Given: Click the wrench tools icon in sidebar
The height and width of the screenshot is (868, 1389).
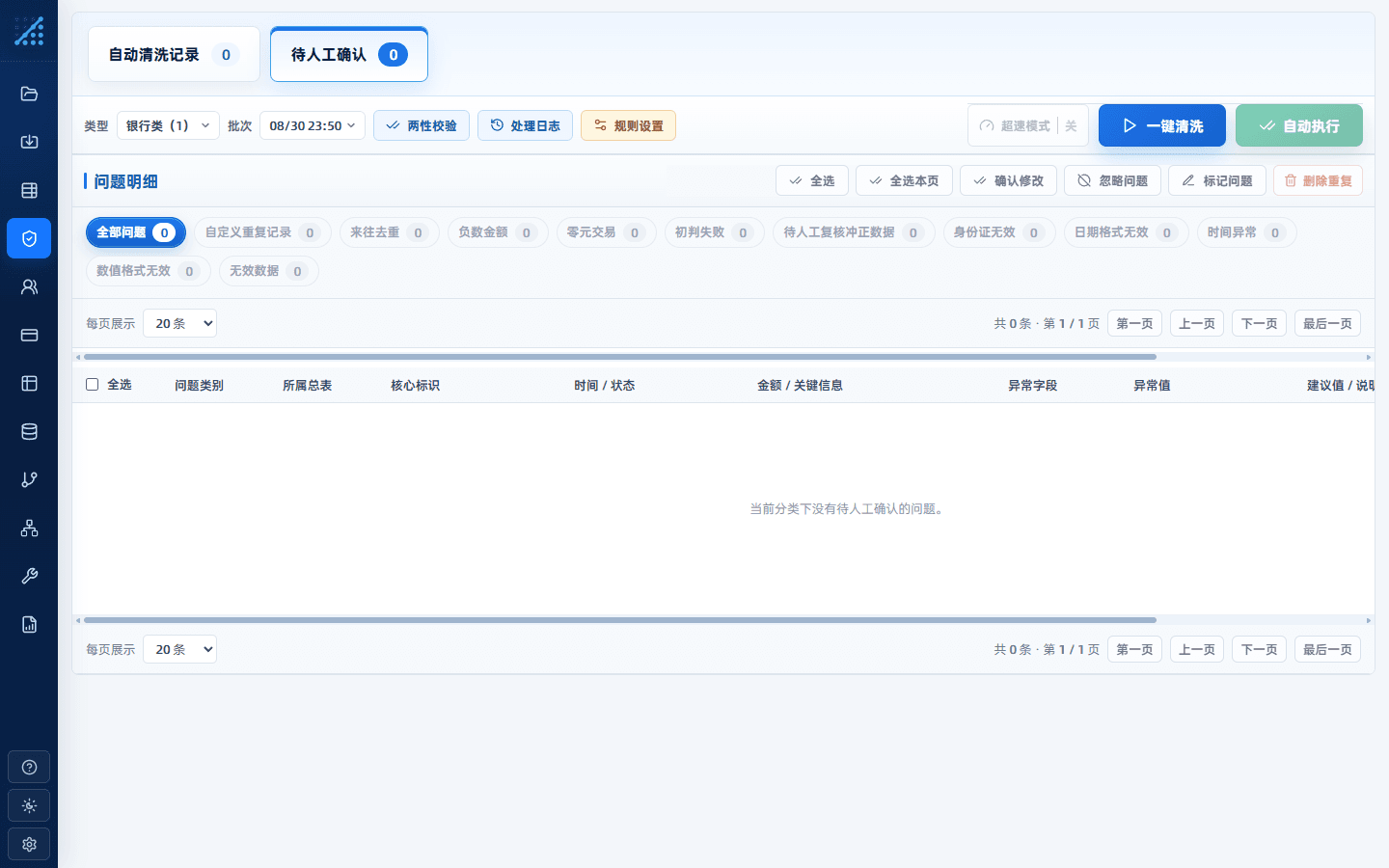Looking at the screenshot, I should click(x=29, y=576).
